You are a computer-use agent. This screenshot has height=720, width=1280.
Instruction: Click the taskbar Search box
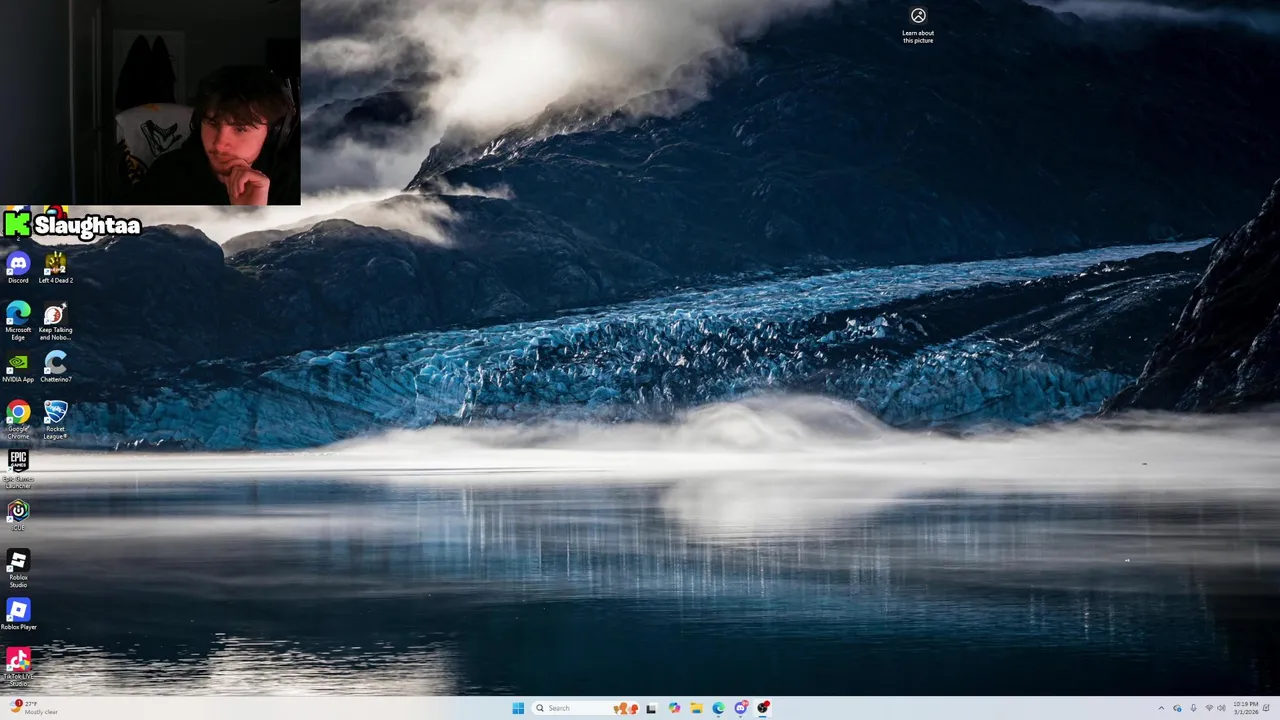(x=586, y=708)
